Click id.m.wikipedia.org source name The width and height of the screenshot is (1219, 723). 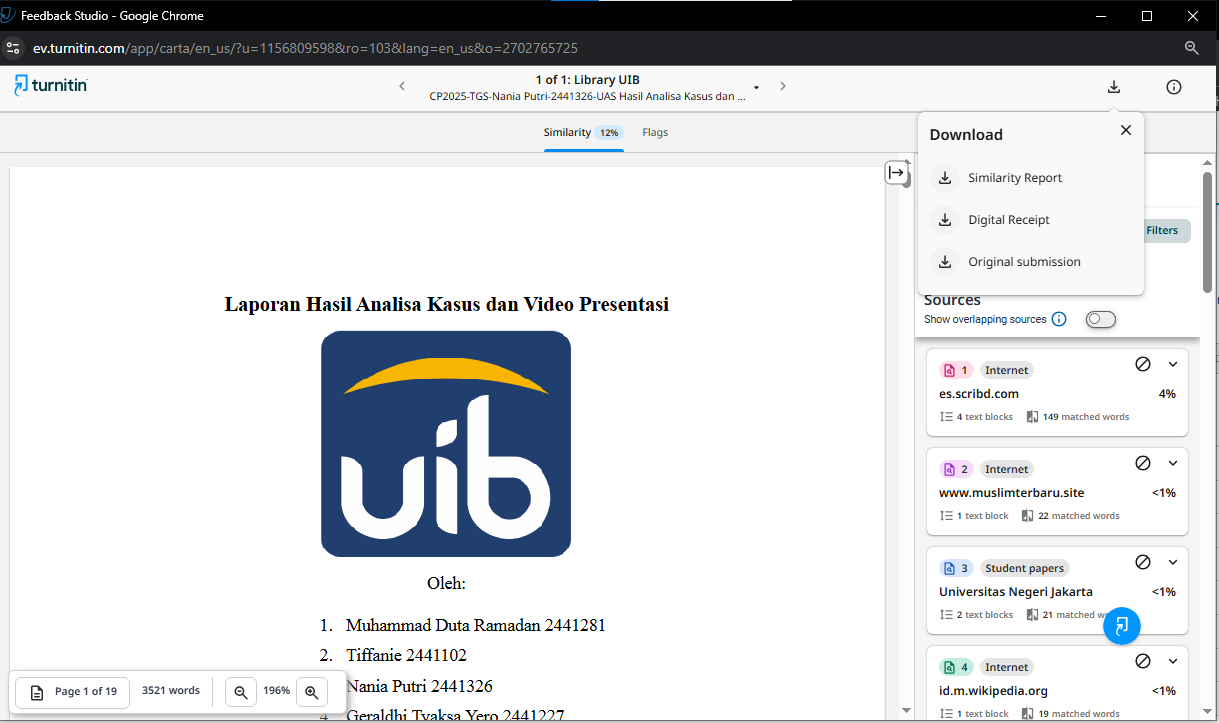(992, 691)
